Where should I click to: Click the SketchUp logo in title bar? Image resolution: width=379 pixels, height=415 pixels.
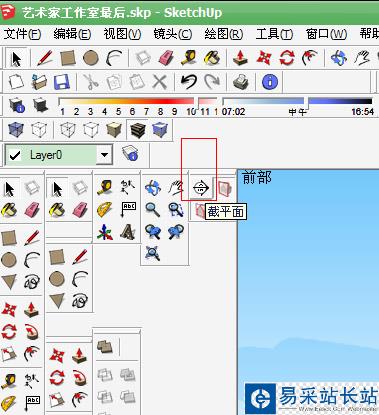8,12
